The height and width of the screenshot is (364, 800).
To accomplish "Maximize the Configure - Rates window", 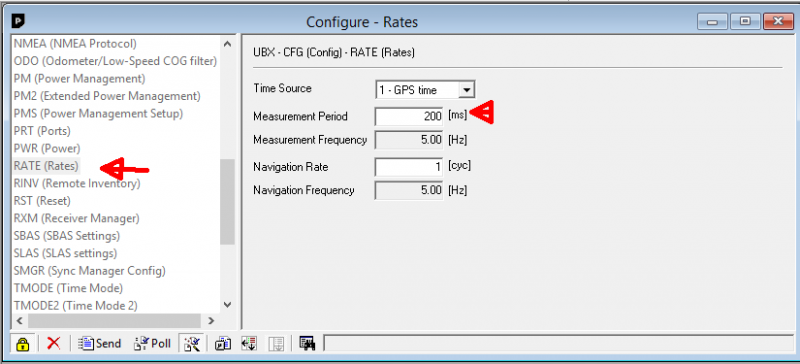I will (745, 21).
